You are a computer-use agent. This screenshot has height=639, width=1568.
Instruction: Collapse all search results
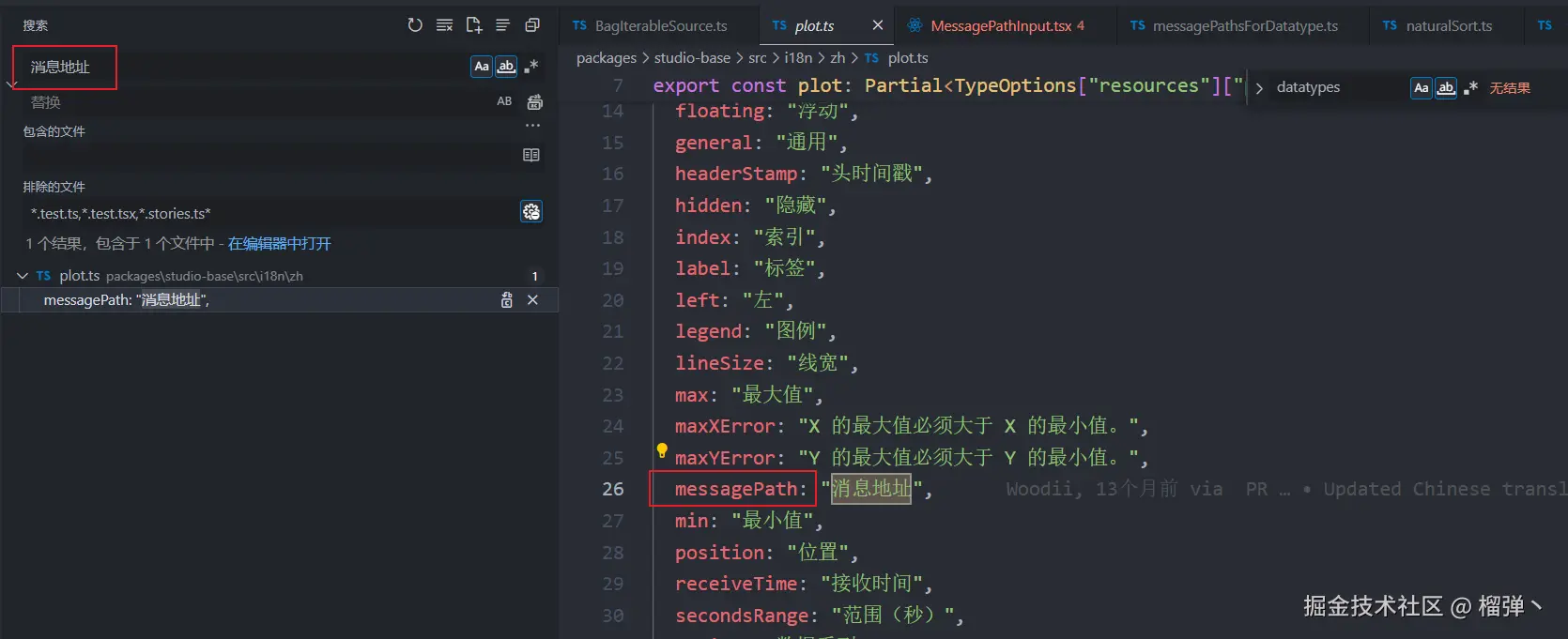[532, 25]
